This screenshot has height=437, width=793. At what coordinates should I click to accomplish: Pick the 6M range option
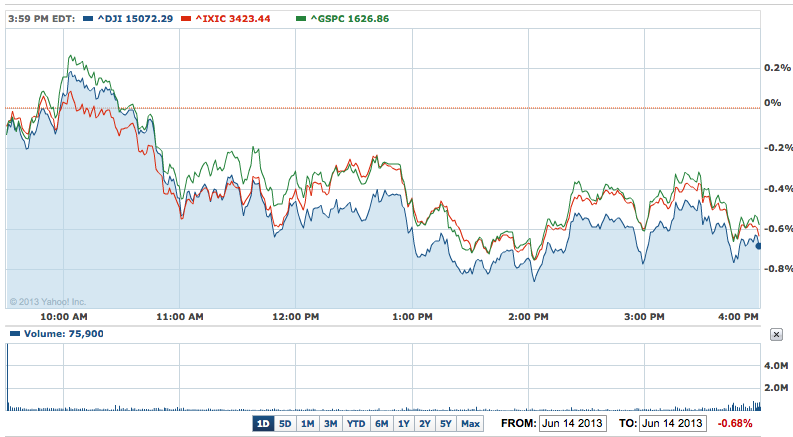coord(381,423)
